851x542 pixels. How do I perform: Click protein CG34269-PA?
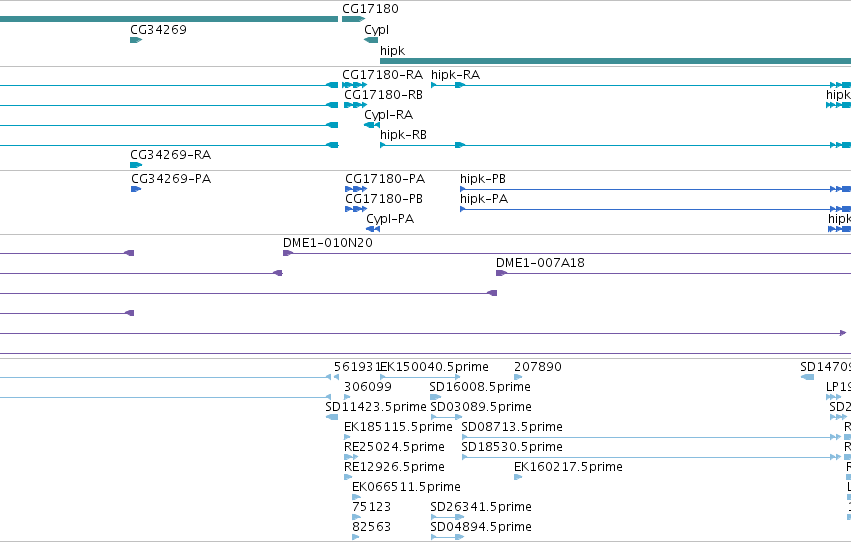pyautogui.click(x=136, y=189)
